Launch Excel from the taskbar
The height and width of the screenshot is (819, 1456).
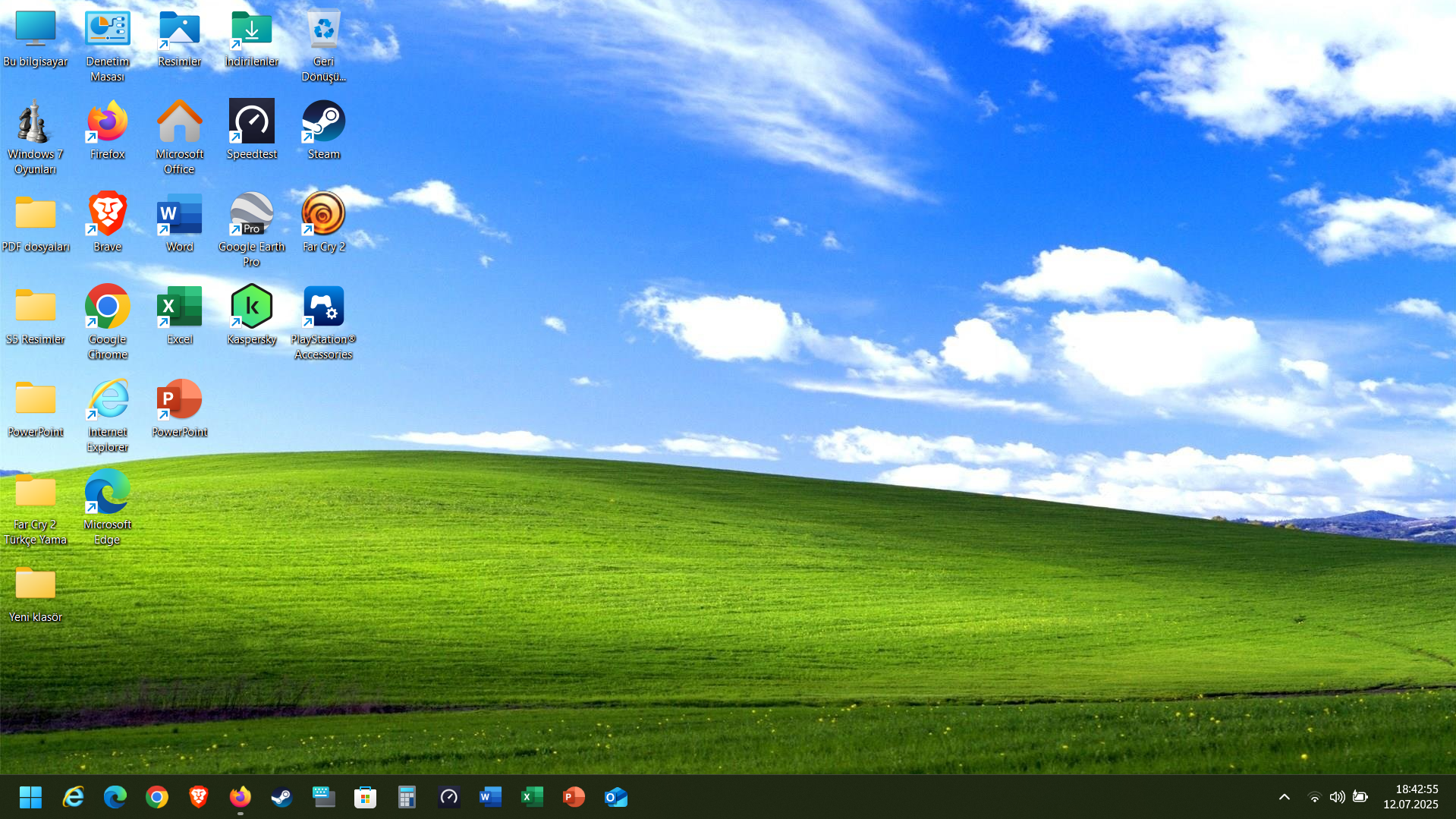tap(533, 797)
